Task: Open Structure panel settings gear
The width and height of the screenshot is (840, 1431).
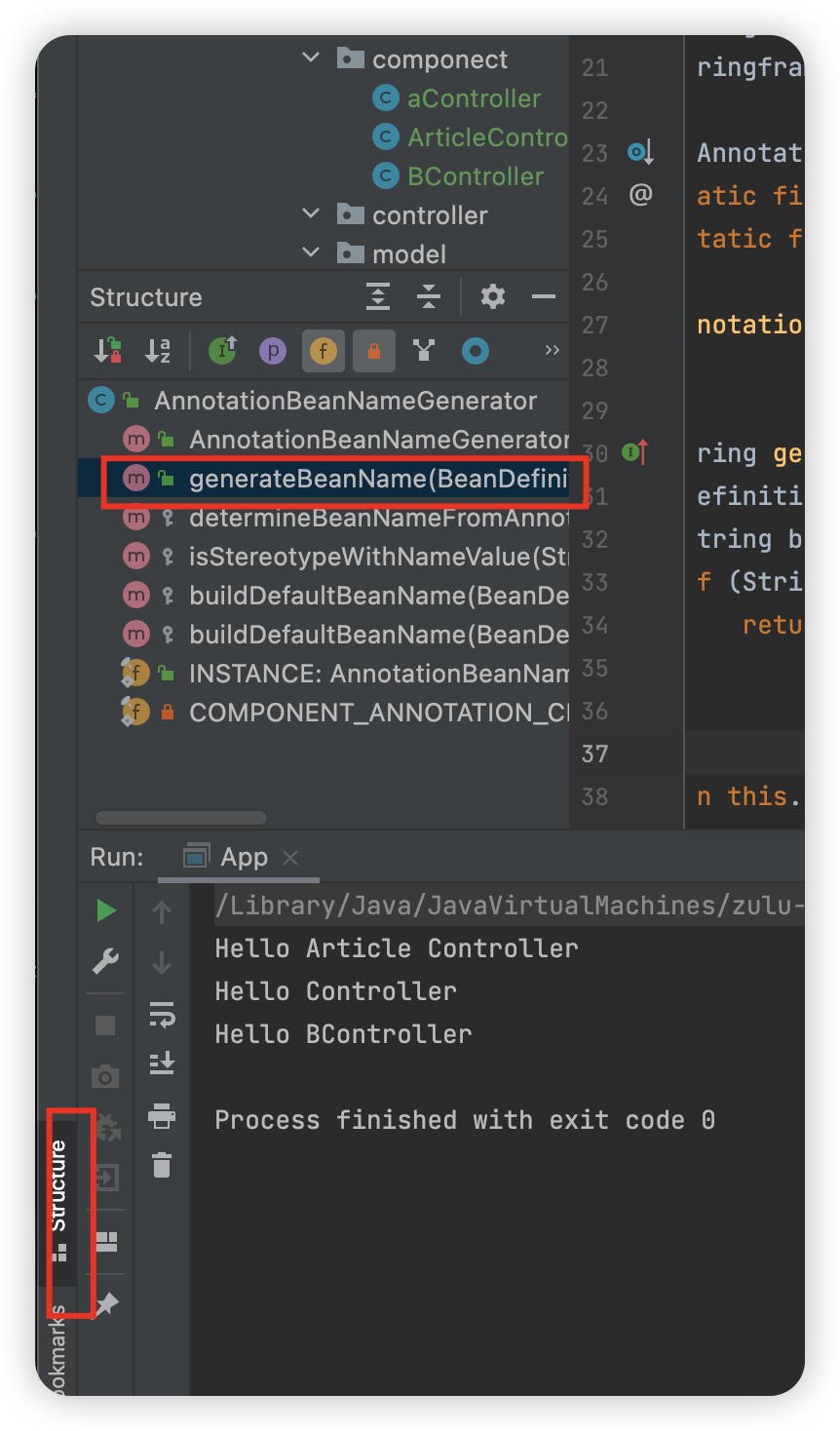Action: pos(493,296)
